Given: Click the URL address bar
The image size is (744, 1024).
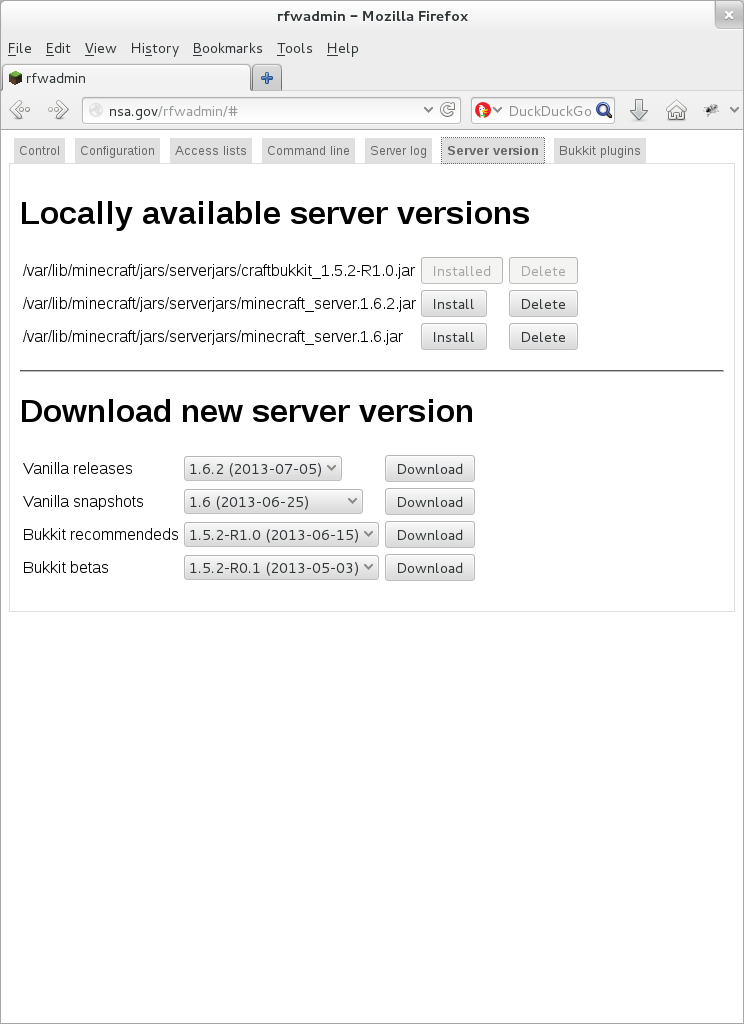Looking at the screenshot, I should [x=260, y=110].
